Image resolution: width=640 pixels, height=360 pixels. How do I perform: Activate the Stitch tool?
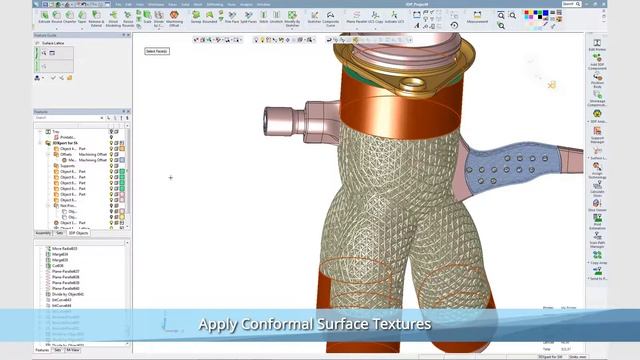tap(264, 17)
